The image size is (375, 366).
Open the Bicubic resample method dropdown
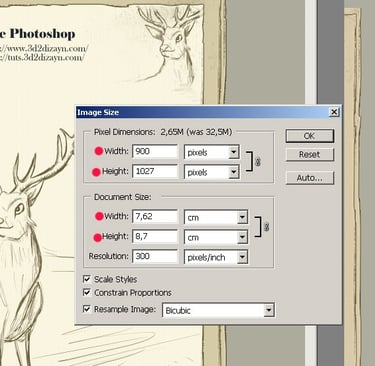[219, 310]
